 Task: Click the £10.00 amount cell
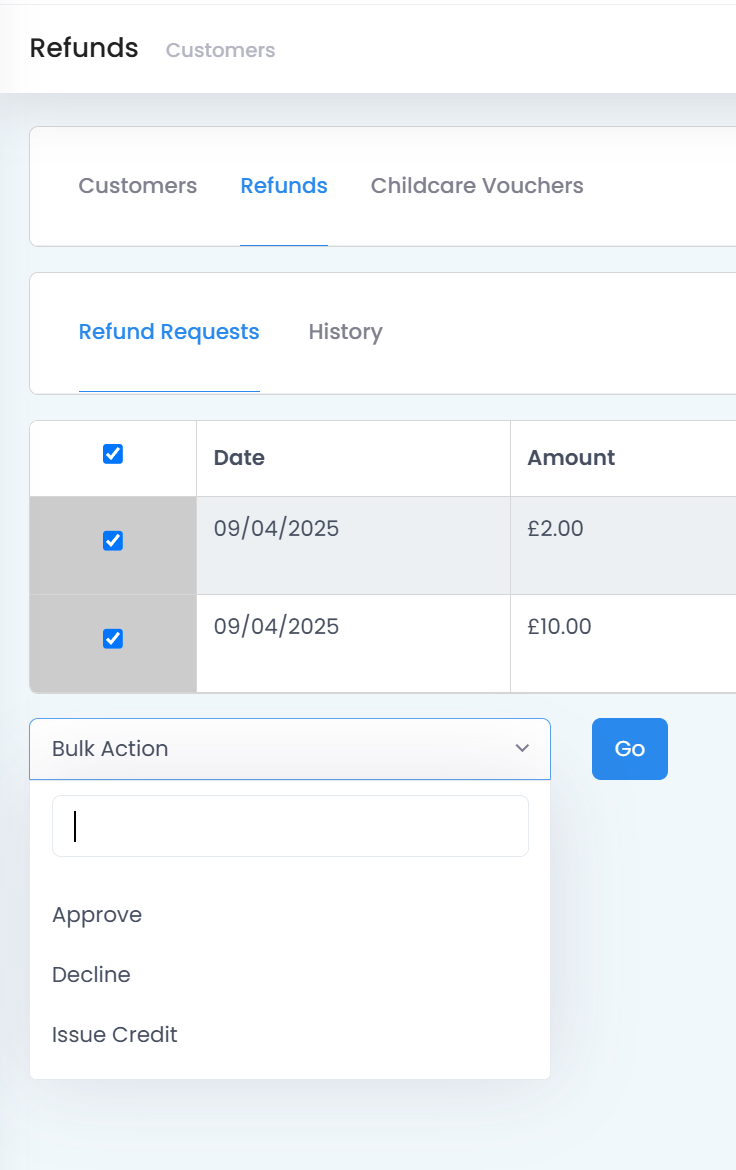tap(559, 626)
